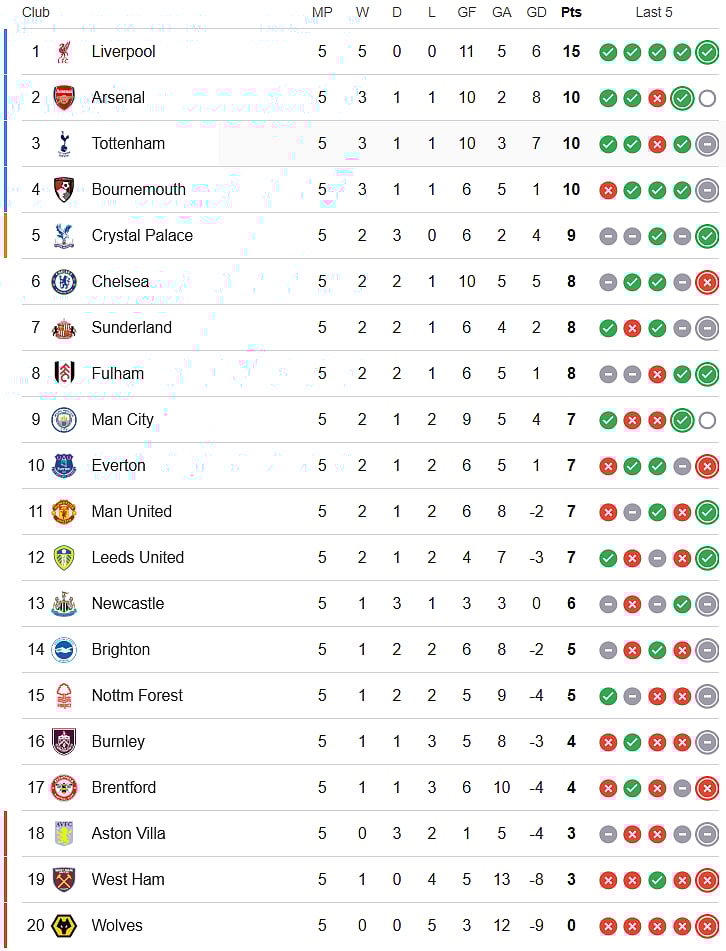
Task: Click the Everton club crest icon
Action: point(64,466)
